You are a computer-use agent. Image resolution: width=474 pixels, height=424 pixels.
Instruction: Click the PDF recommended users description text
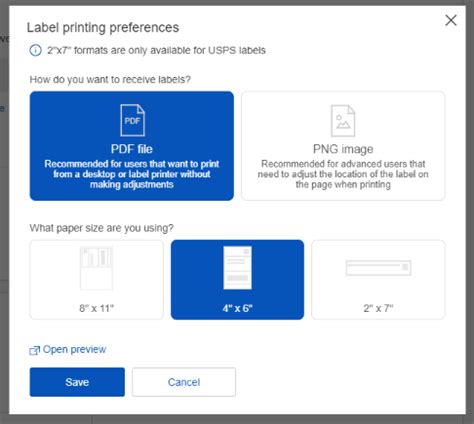132,174
